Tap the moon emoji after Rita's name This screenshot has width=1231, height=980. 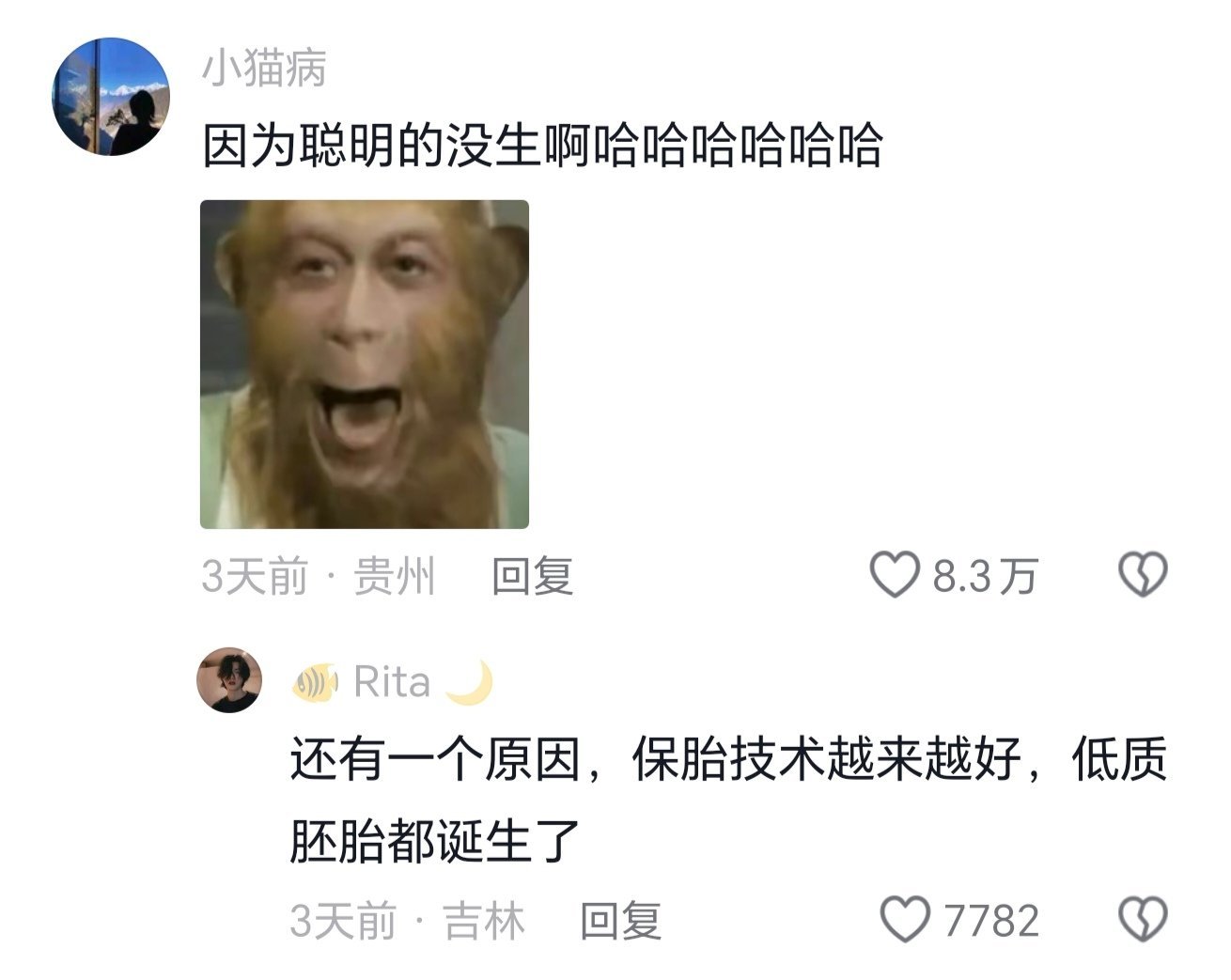[x=470, y=682]
